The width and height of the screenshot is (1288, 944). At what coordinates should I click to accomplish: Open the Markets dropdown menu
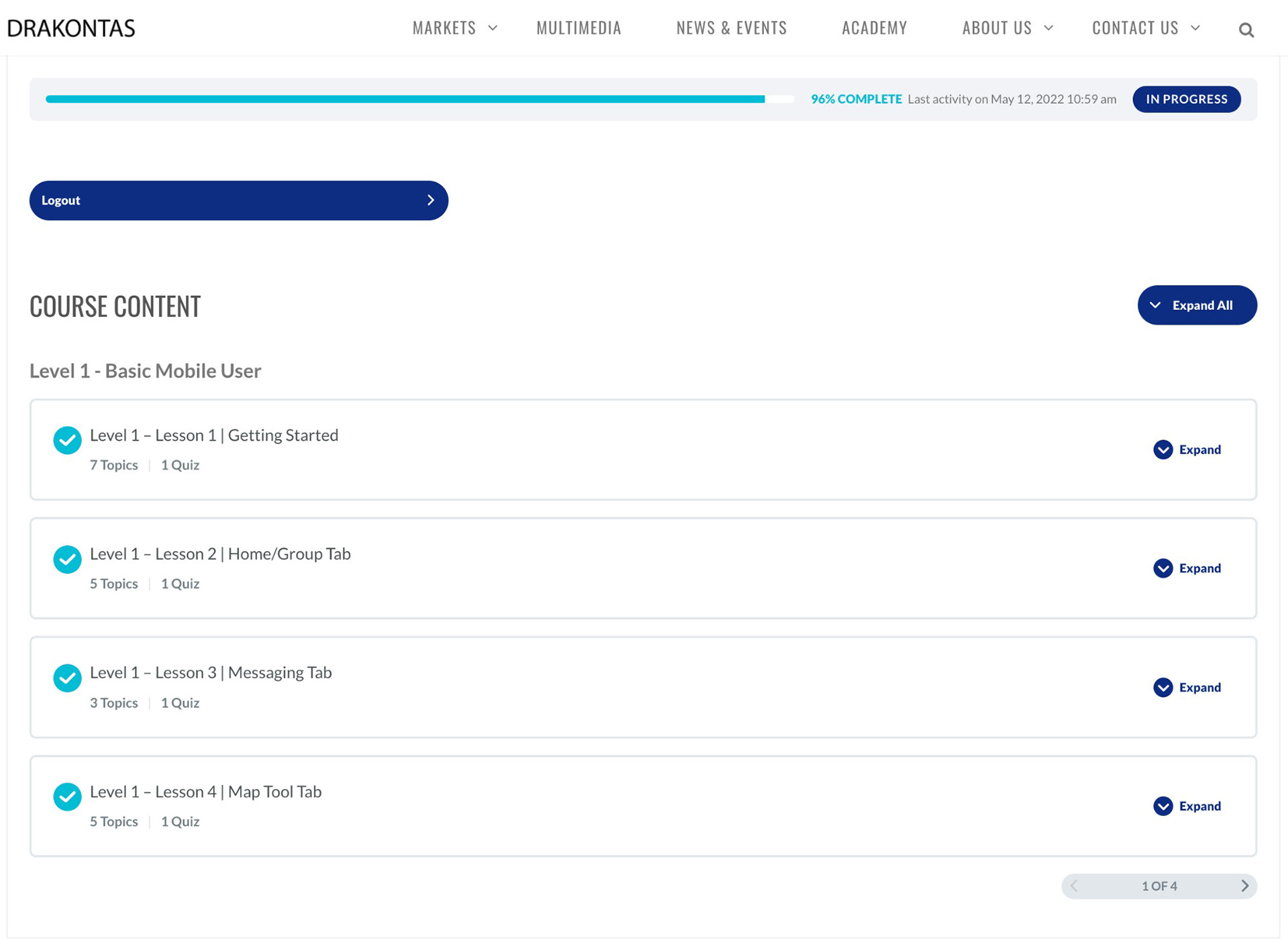454,28
